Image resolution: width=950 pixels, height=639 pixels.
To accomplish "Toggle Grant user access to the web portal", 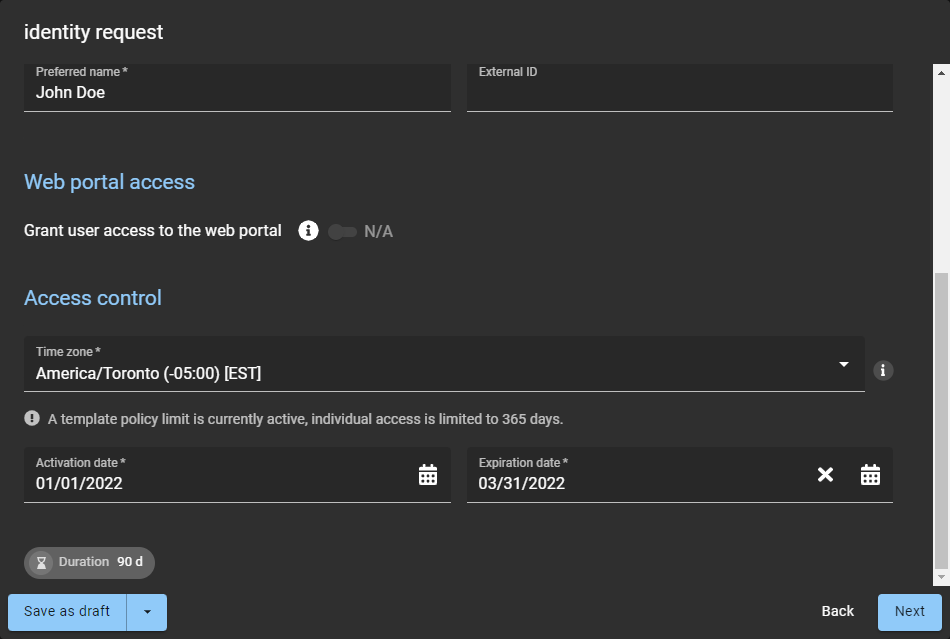I will click(342, 231).
